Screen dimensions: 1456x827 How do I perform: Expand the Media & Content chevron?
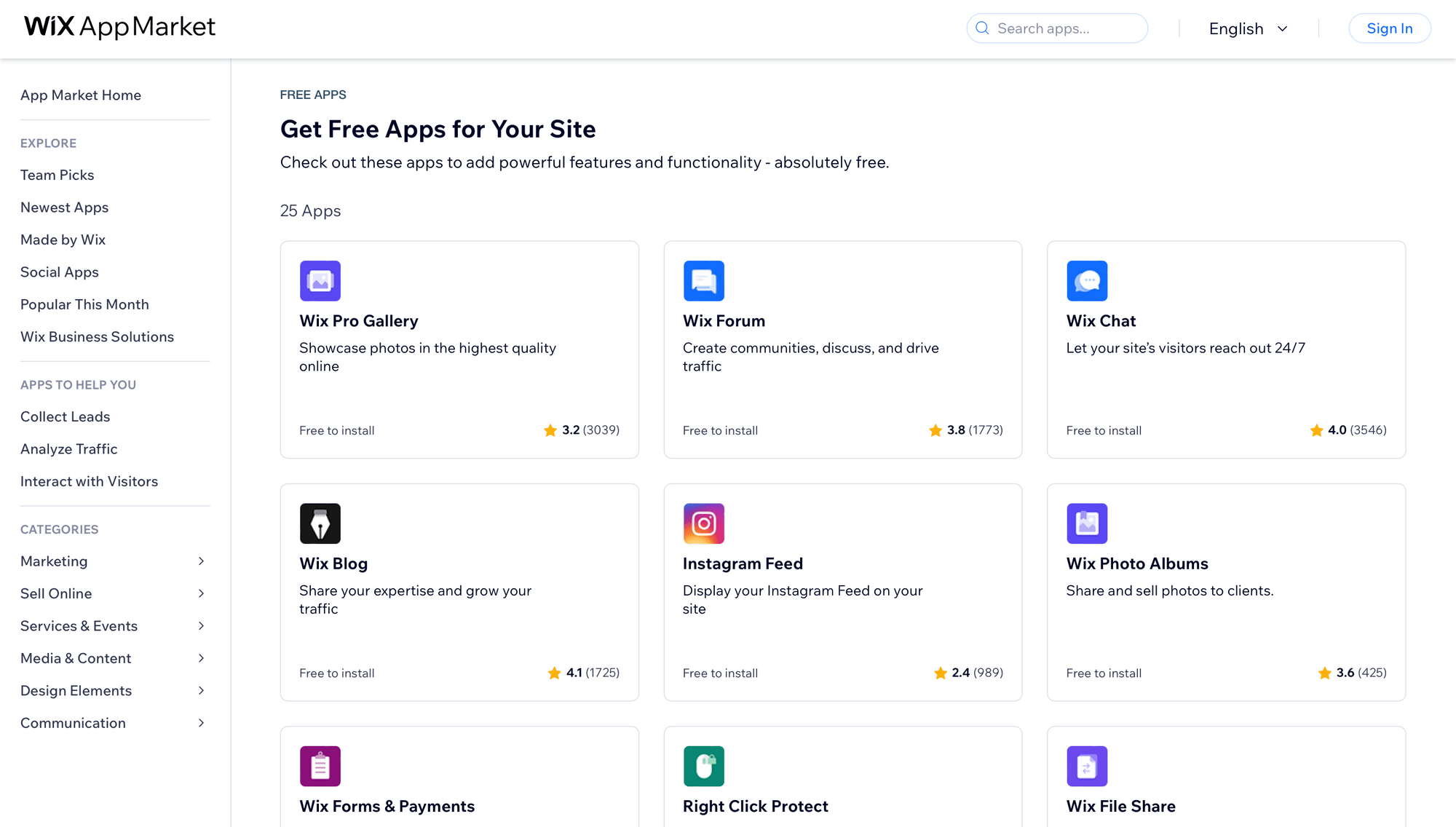(201, 658)
